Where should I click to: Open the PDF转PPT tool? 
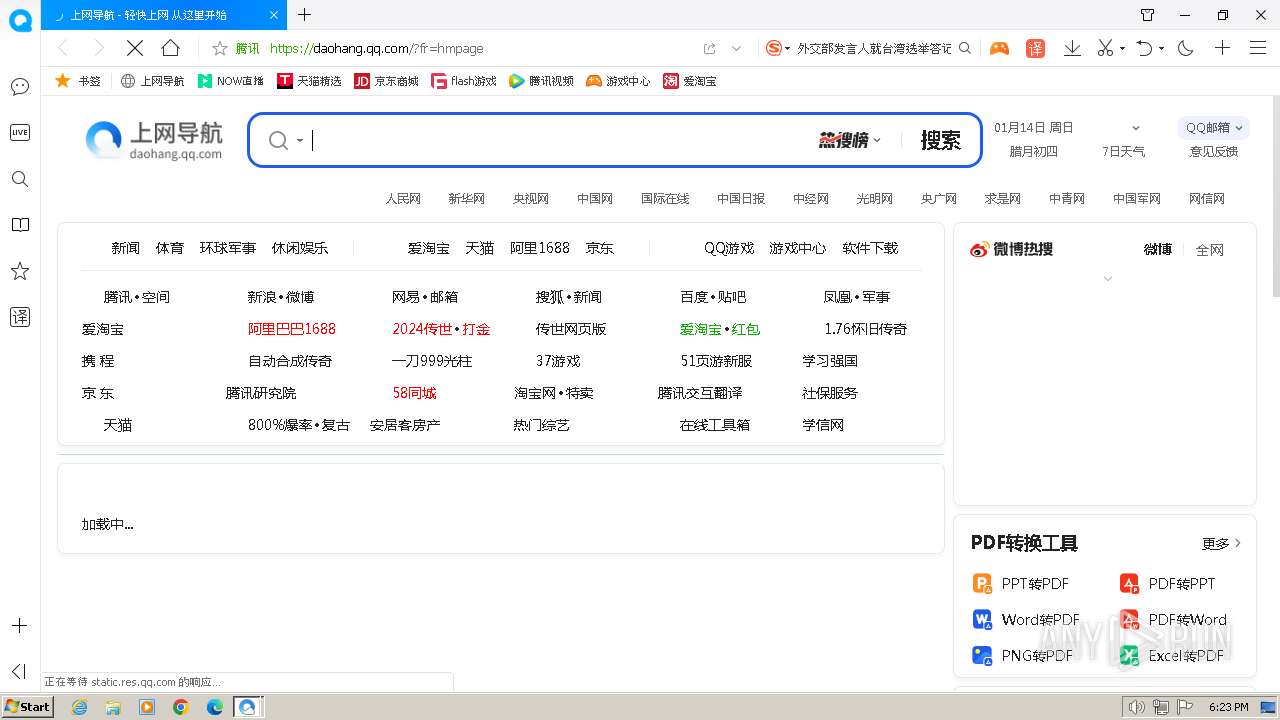[1168, 584]
